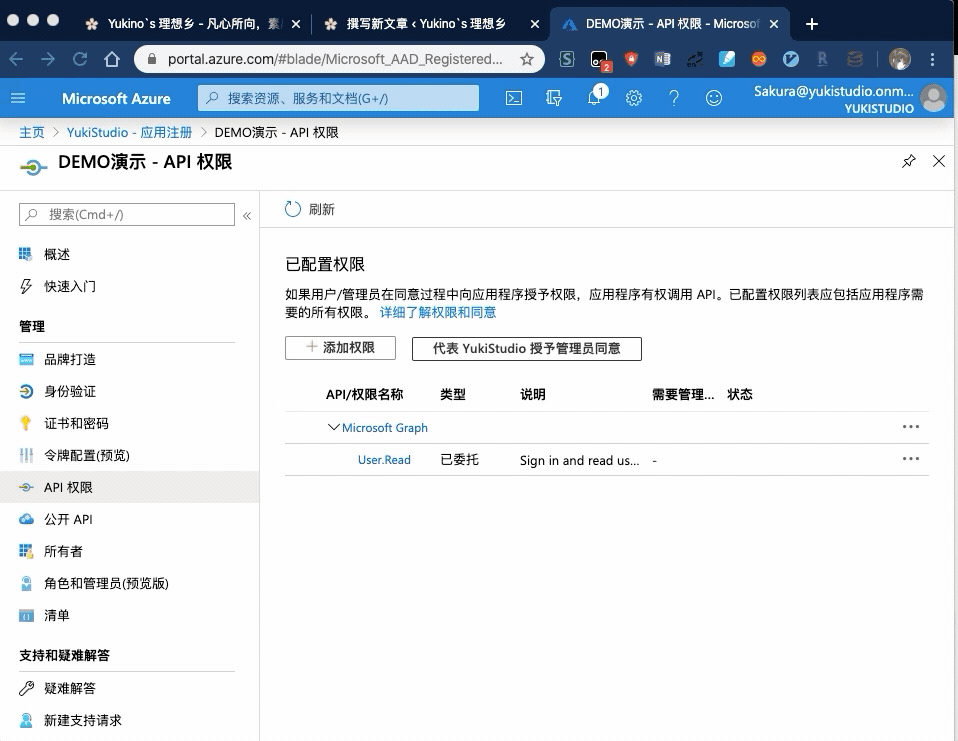
Task: Bookmark this page with the star icon
Action: click(527, 59)
